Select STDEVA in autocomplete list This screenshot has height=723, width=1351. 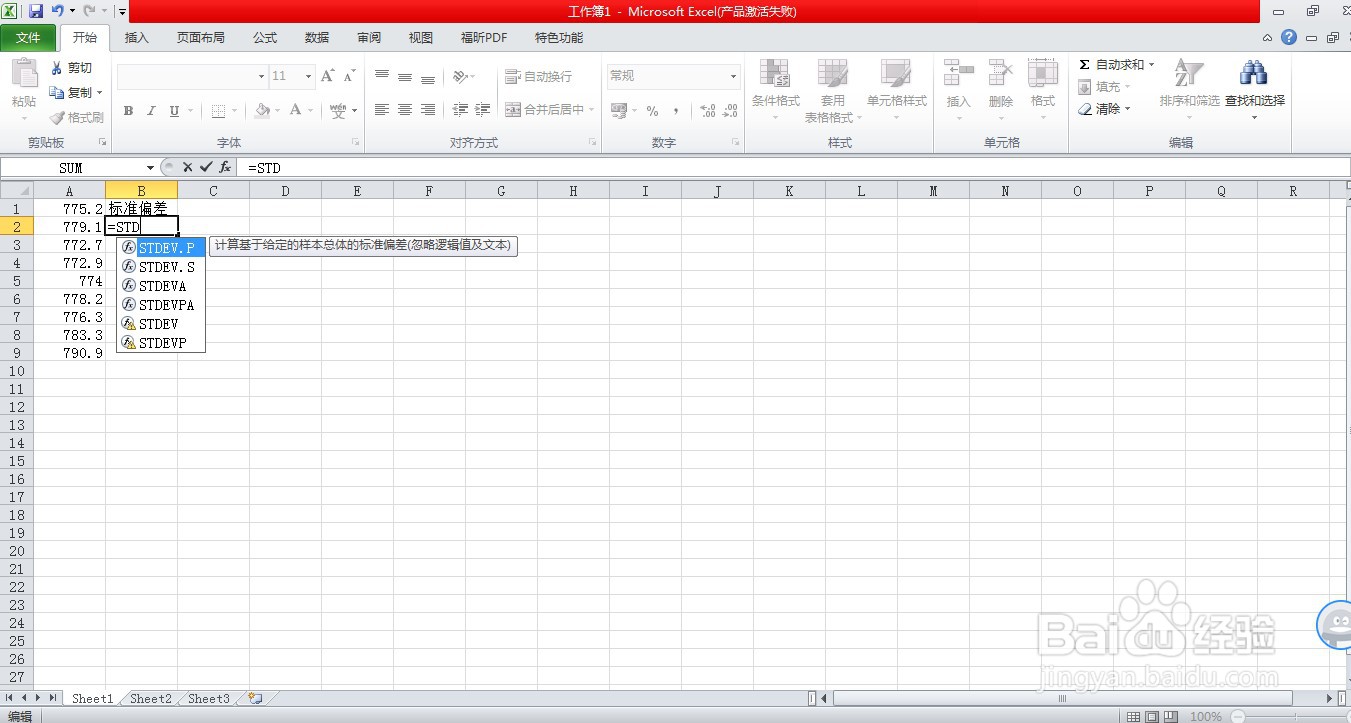[x=161, y=286]
